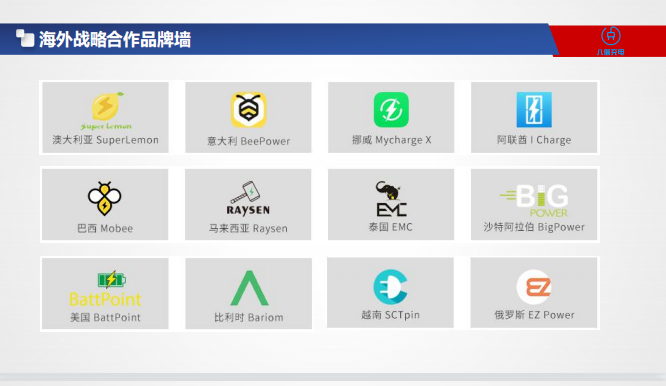Click the 越南 SCTpin caption
This screenshot has width=666, height=386.
tap(390, 315)
